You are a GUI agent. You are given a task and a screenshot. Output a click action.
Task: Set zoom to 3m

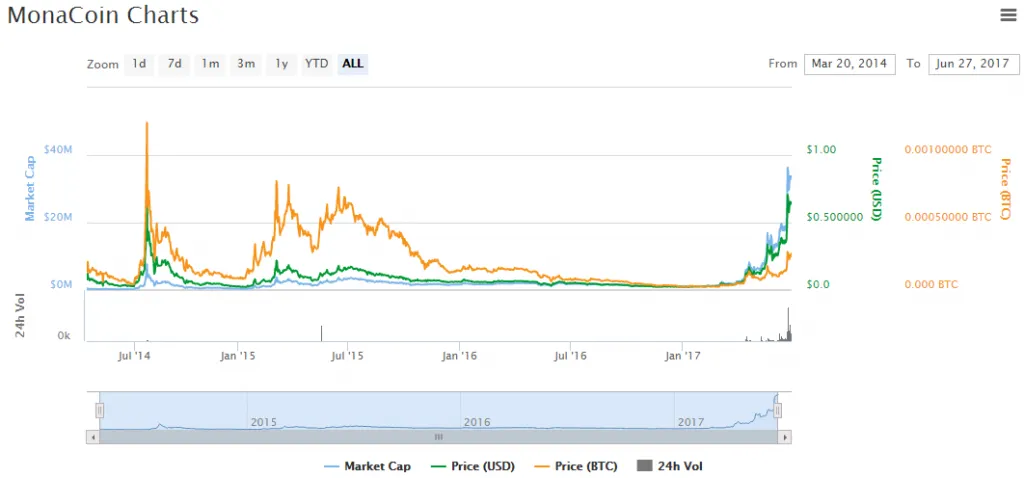pyautogui.click(x=246, y=64)
